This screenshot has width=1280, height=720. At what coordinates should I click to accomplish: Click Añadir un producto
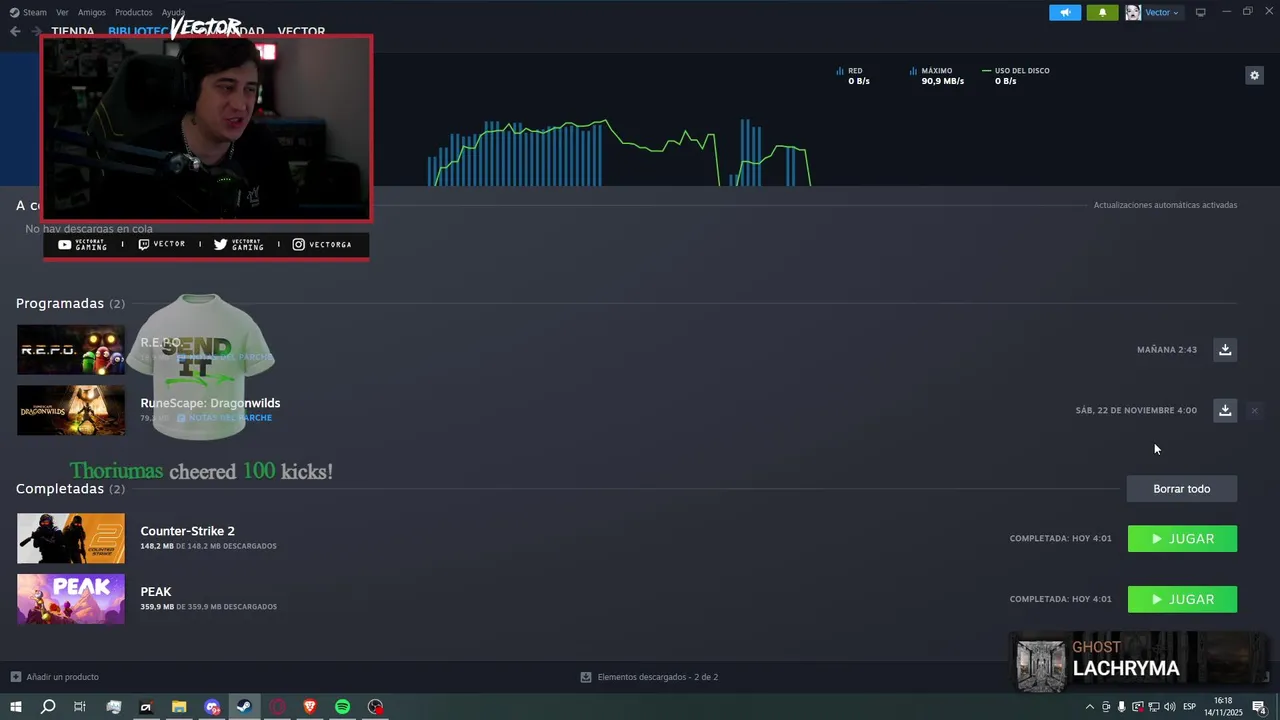(x=55, y=677)
